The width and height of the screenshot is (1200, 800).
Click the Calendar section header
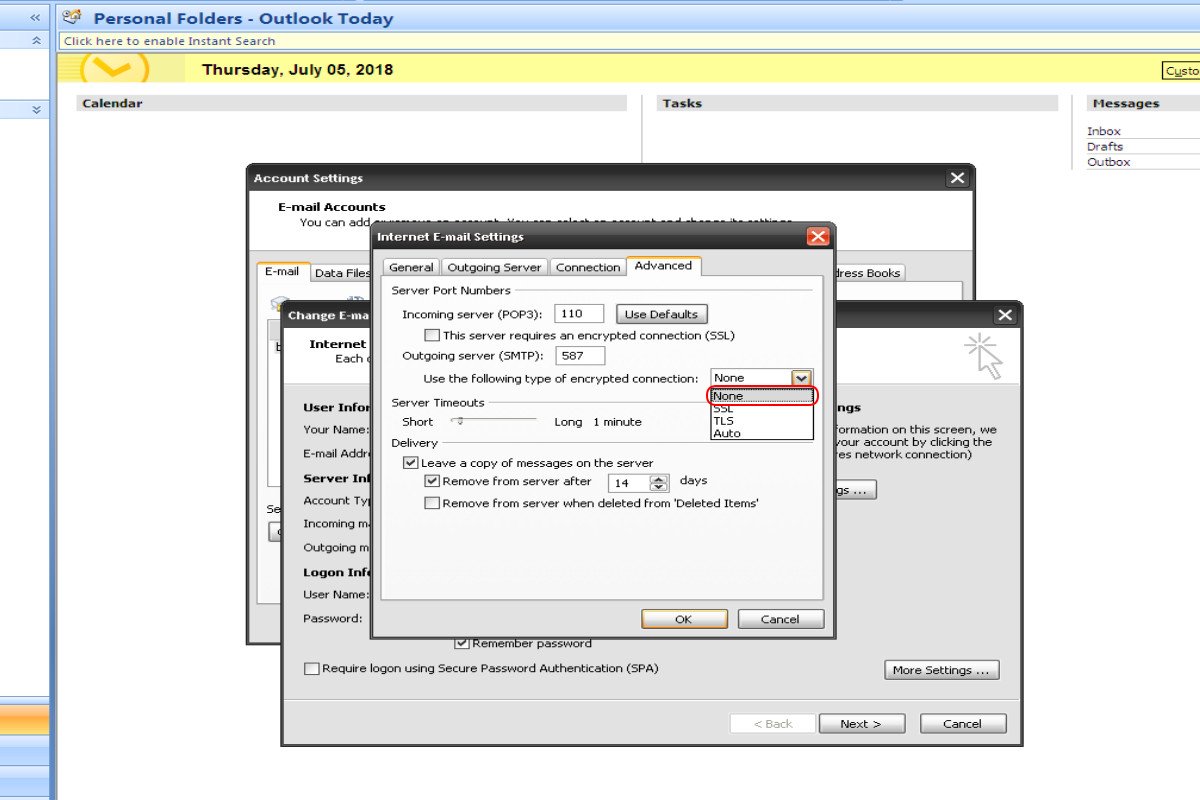coord(351,103)
